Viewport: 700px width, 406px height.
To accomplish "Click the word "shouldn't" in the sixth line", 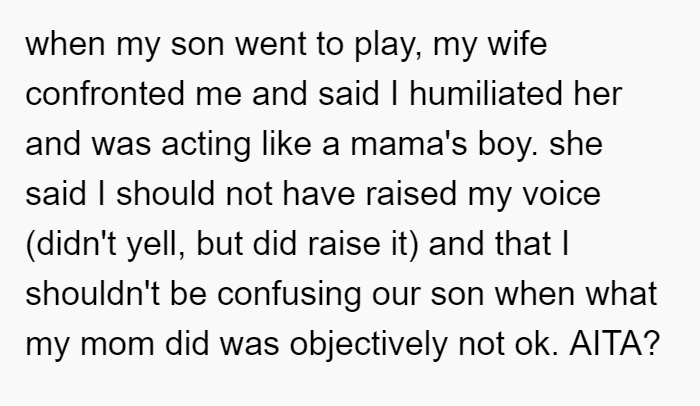I will pyautogui.click(x=92, y=293).
